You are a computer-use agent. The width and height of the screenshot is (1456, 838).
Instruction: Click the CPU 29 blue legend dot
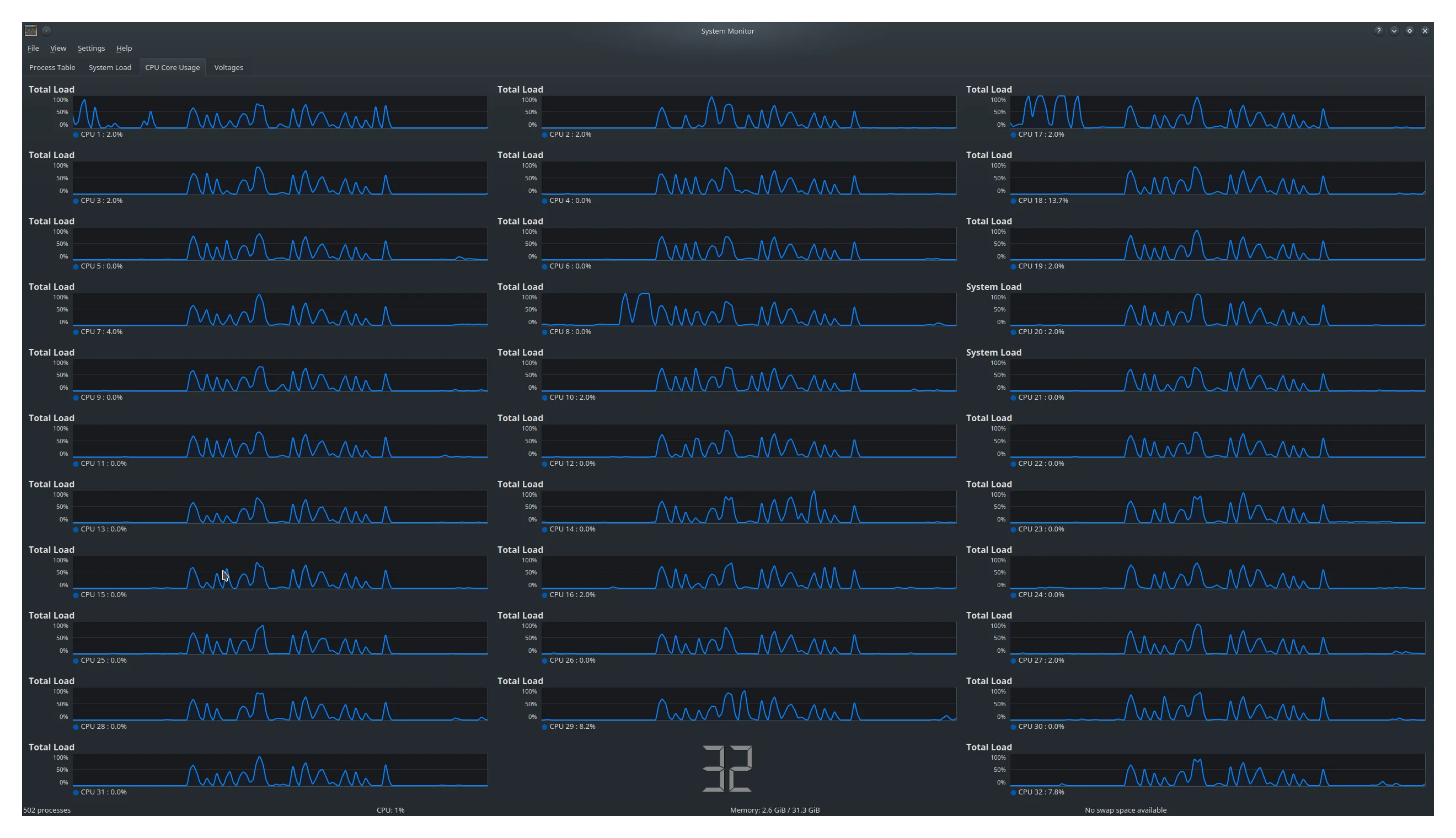pyautogui.click(x=545, y=727)
